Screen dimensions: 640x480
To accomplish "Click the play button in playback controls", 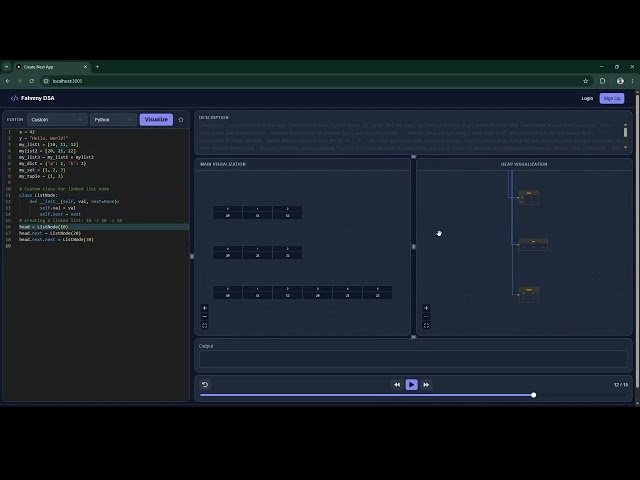I will [411, 384].
